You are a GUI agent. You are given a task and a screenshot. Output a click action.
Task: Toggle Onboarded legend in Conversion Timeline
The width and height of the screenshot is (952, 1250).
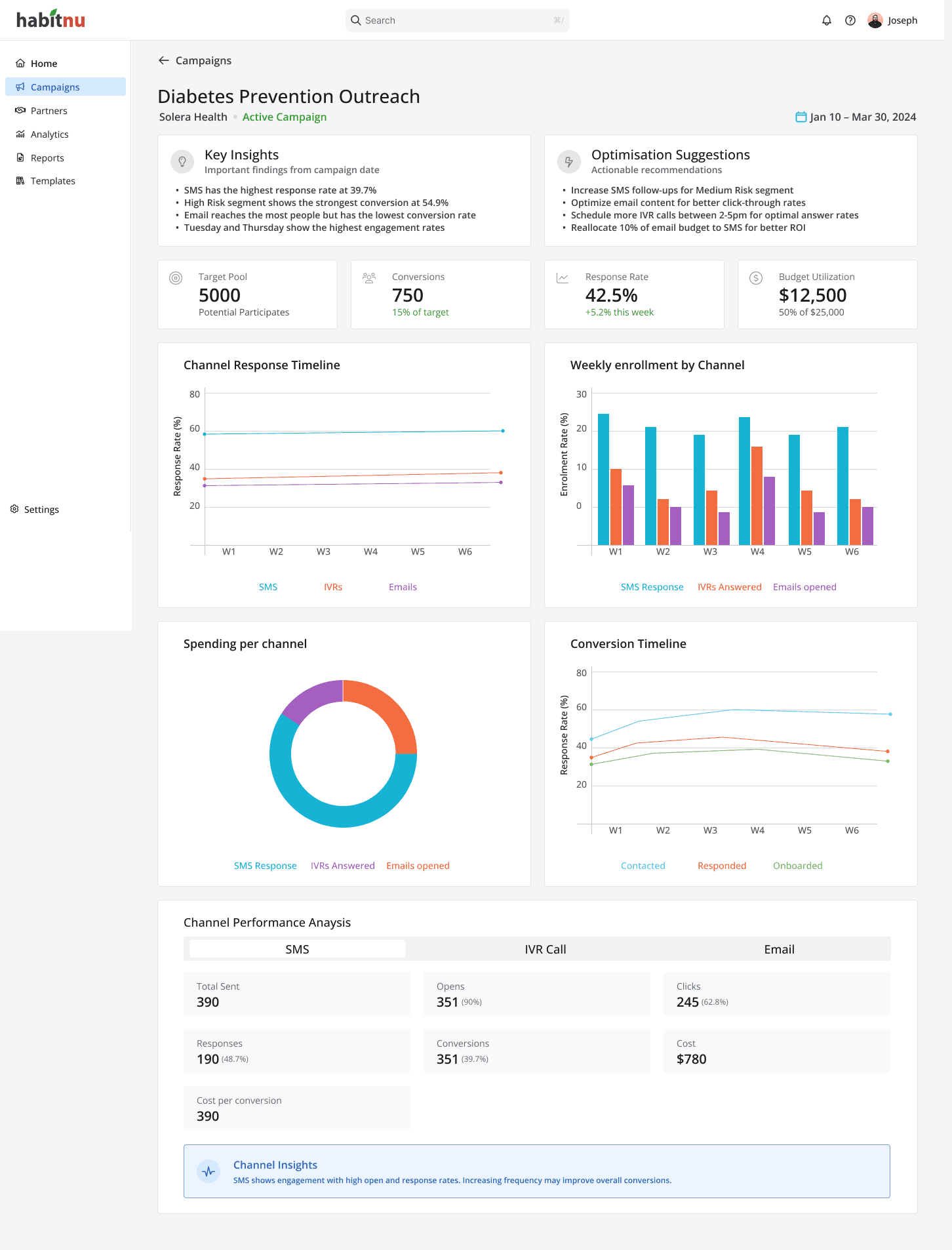pyautogui.click(x=798, y=866)
